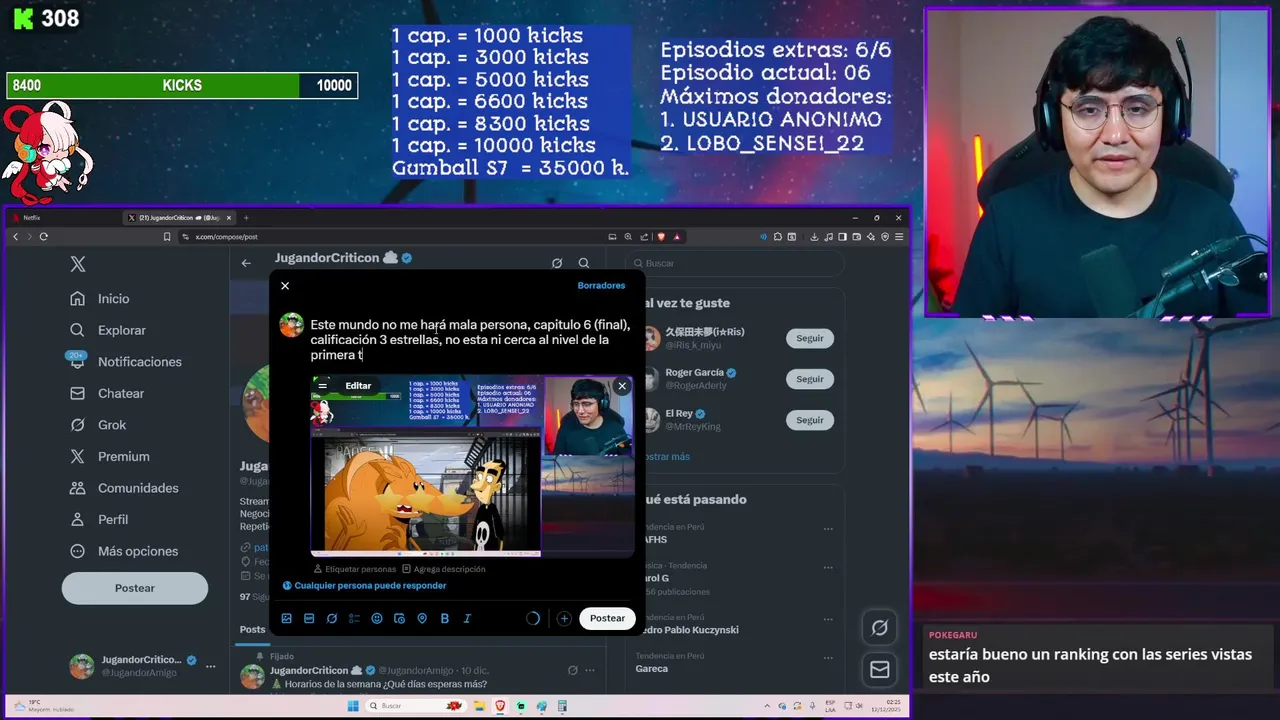Open floating Grok button at bottom right
This screenshot has width=1280, height=720.
point(880,628)
